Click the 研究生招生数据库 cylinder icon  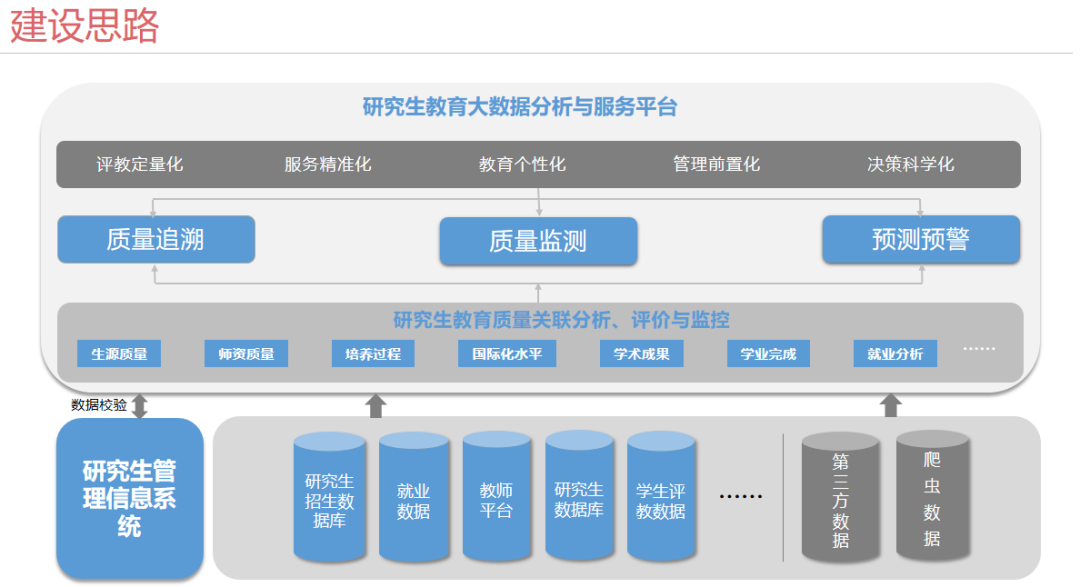click(x=329, y=498)
